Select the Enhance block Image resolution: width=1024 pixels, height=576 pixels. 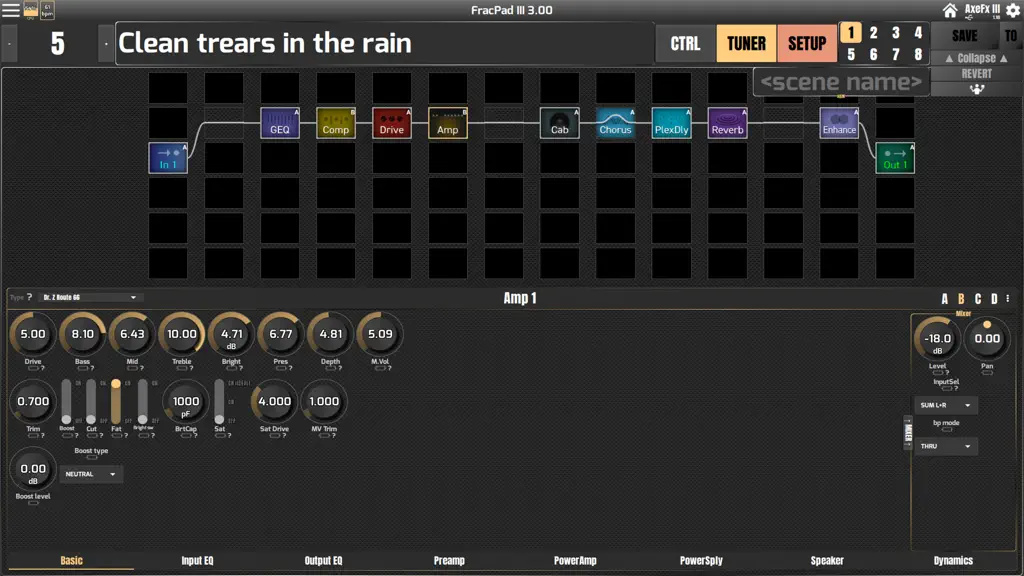pos(839,123)
